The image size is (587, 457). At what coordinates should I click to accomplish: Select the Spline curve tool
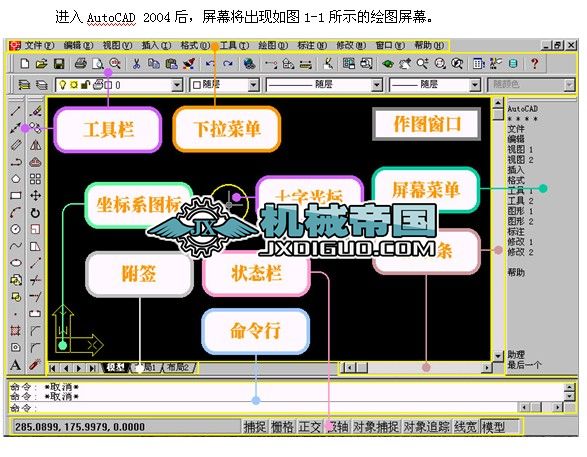point(16,246)
